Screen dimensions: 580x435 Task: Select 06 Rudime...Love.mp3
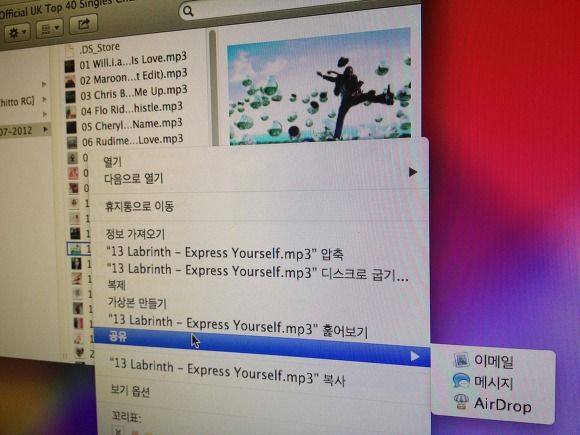click(132, 141)
